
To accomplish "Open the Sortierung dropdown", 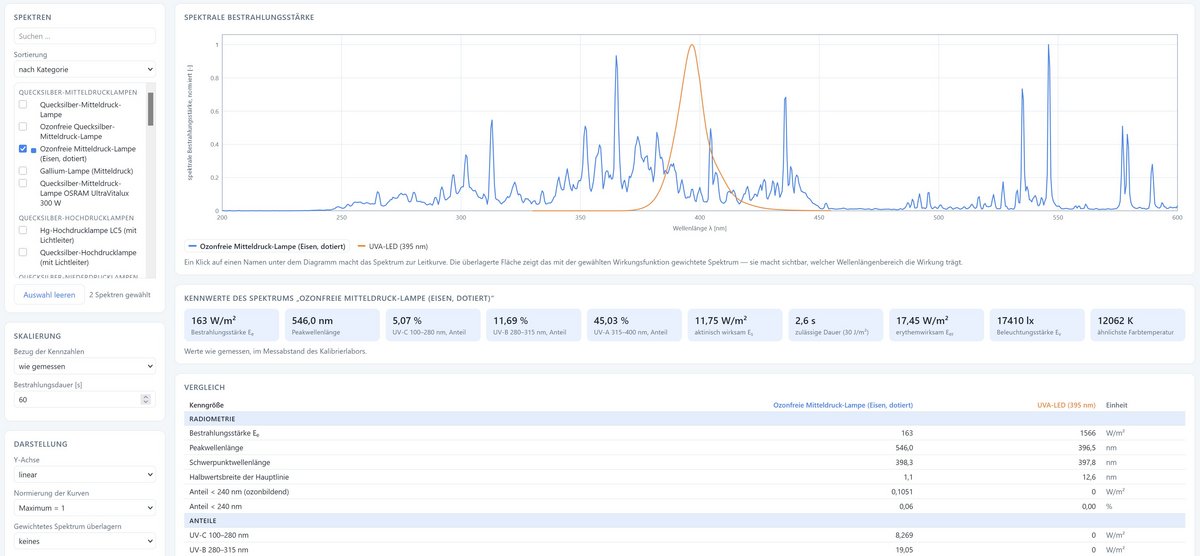I will pyautogui.click(x=85, y=69).
